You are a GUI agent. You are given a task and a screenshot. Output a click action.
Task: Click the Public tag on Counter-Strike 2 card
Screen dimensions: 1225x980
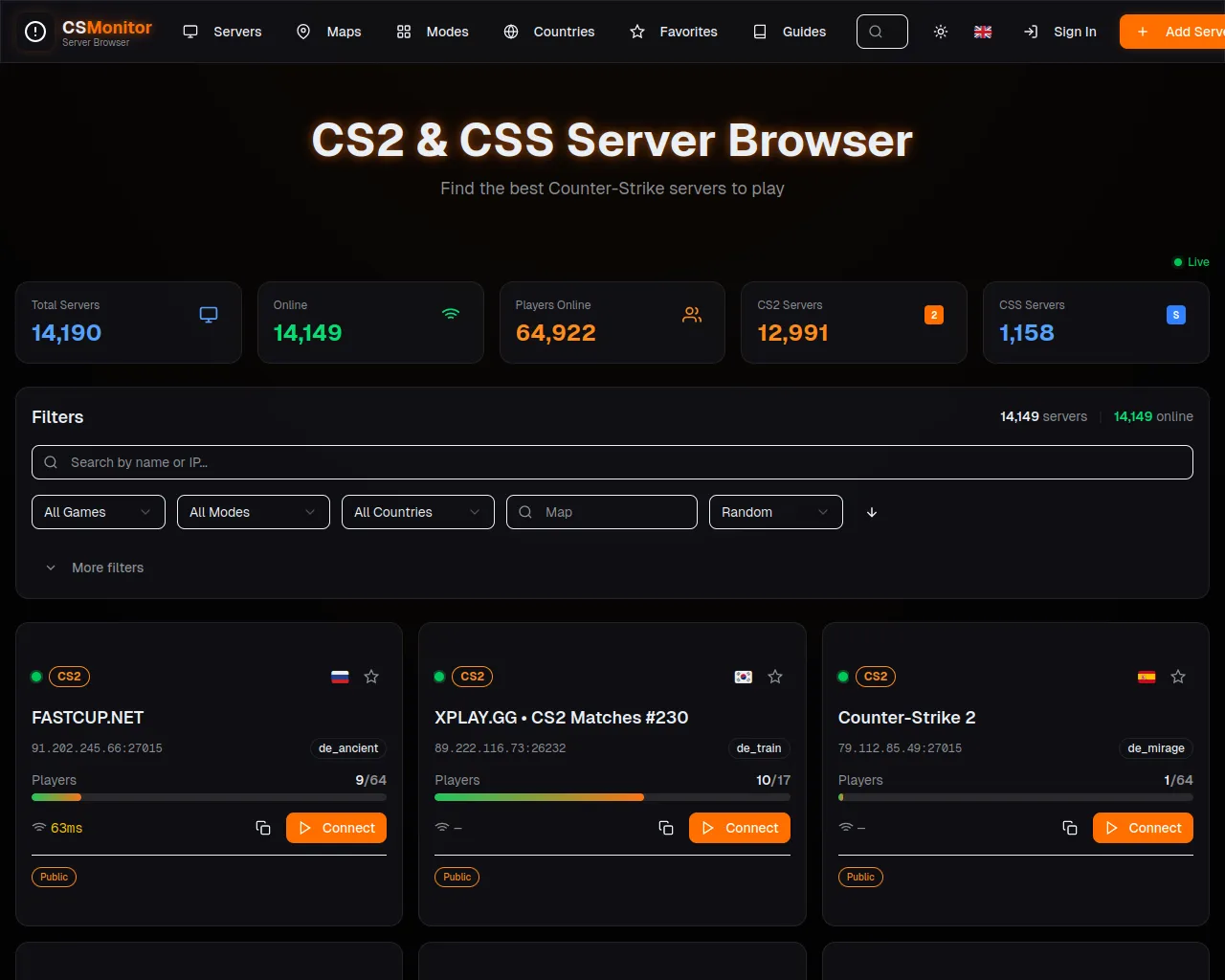click(860, 877)
